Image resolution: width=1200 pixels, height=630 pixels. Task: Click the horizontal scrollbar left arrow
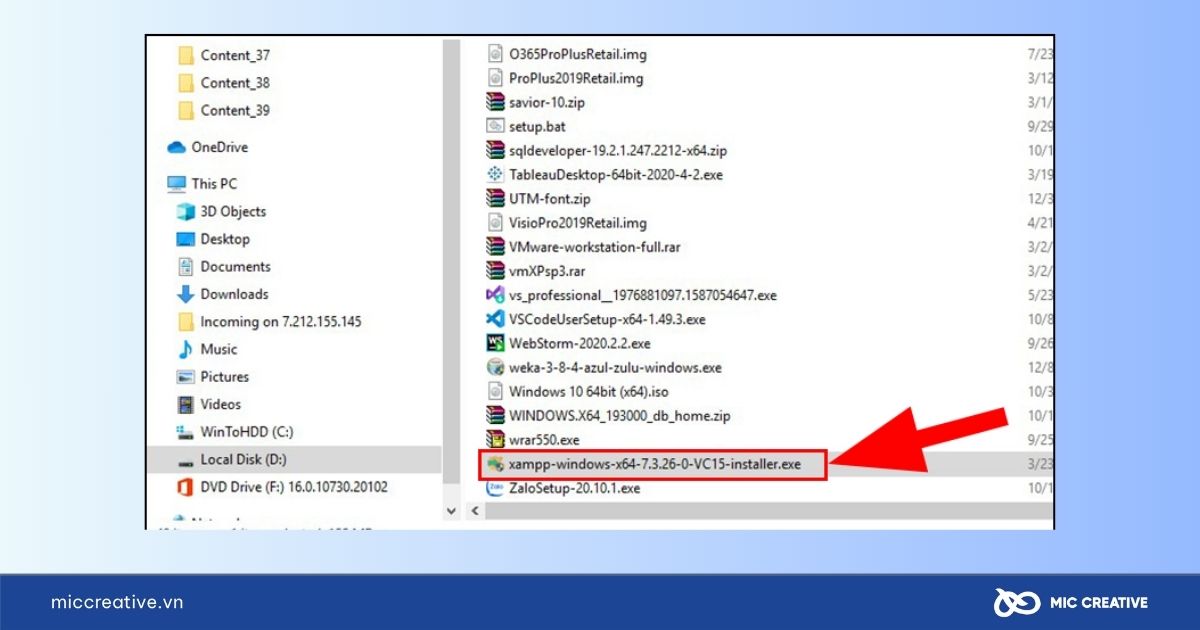tap(474, 511)
